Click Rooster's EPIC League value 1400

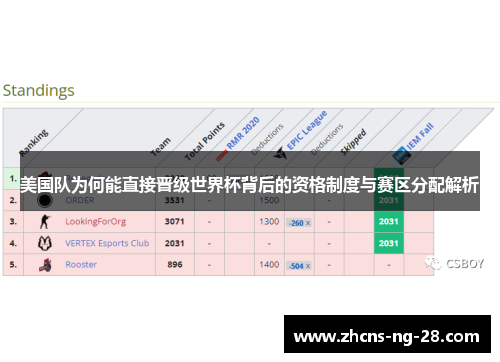coord(269,265)
